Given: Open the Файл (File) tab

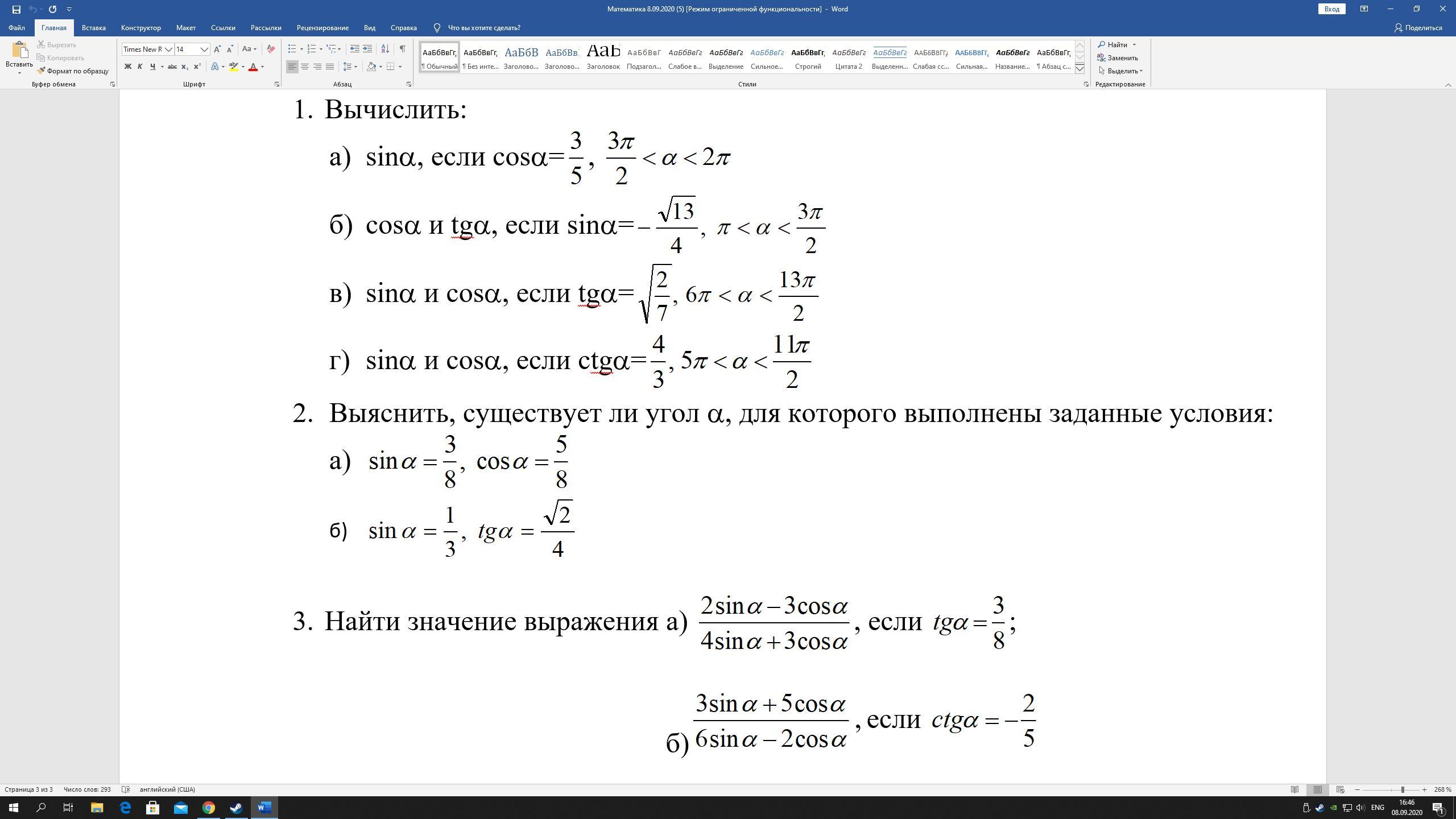Looking at the screenshot, I should pos(16,27).
